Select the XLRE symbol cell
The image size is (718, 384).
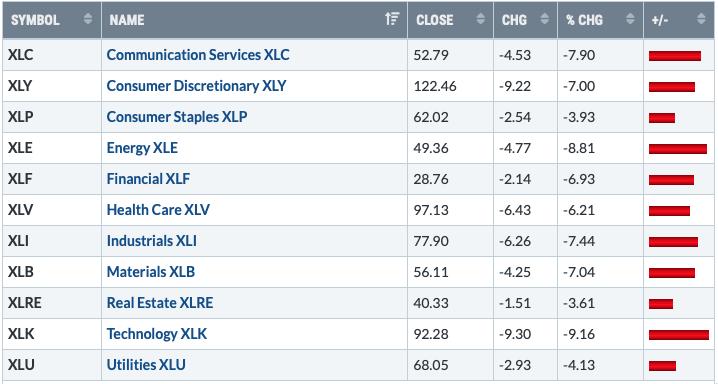coord(52,303)
